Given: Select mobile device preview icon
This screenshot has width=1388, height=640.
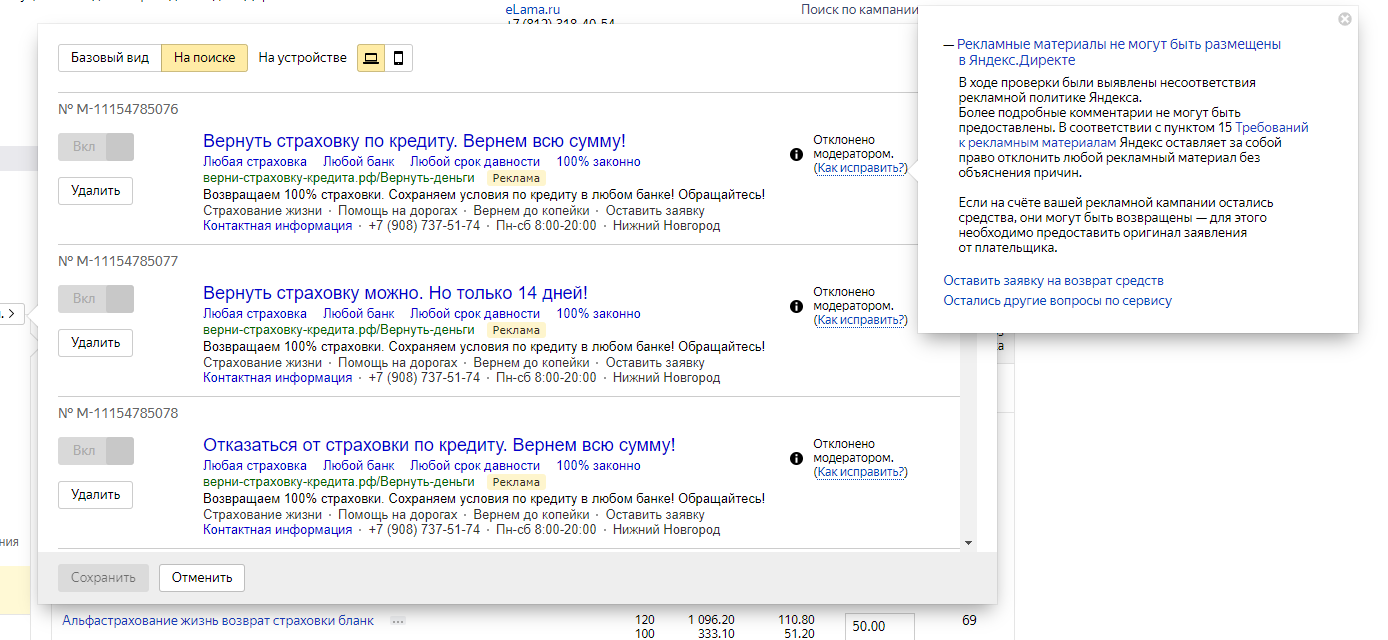Looking at the screenshot, I should (398, 58).
